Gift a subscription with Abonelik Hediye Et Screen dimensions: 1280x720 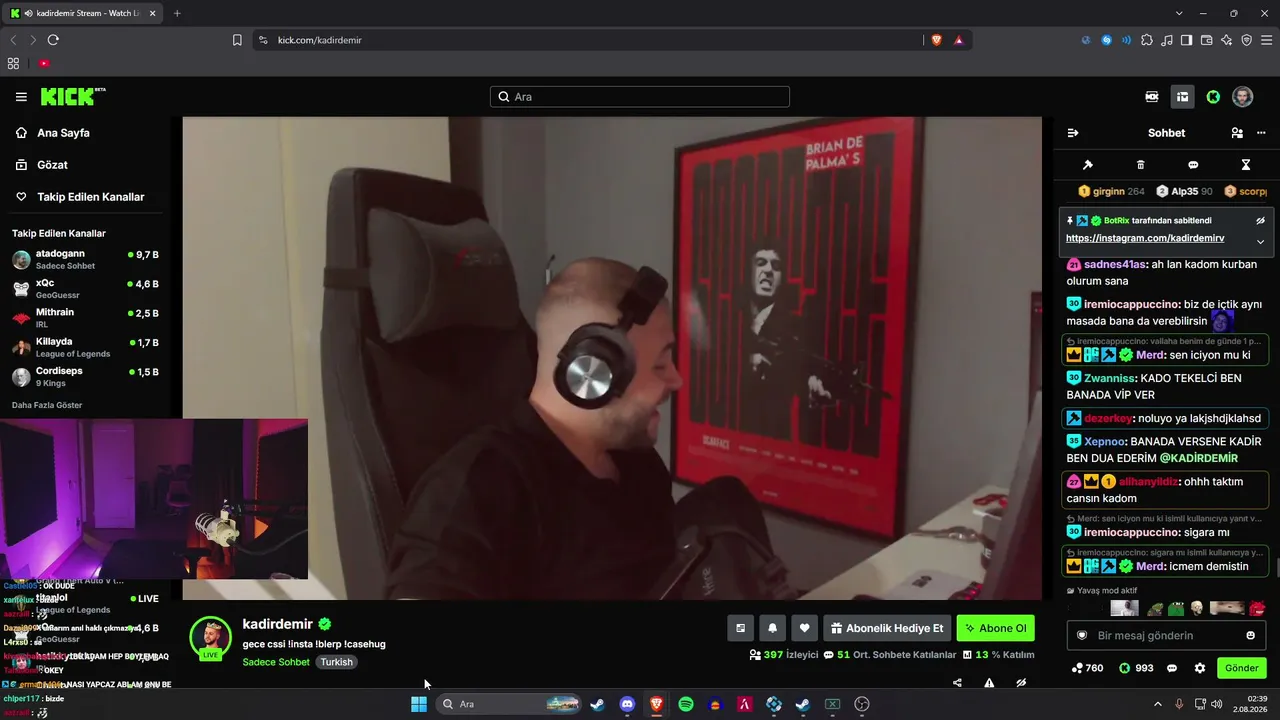point(887,628)
